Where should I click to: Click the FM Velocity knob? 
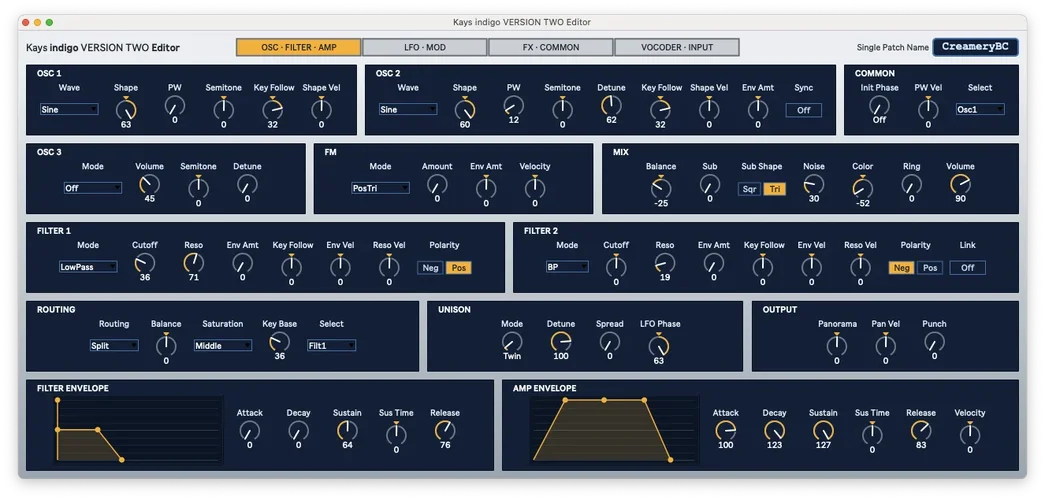[534, 187]
